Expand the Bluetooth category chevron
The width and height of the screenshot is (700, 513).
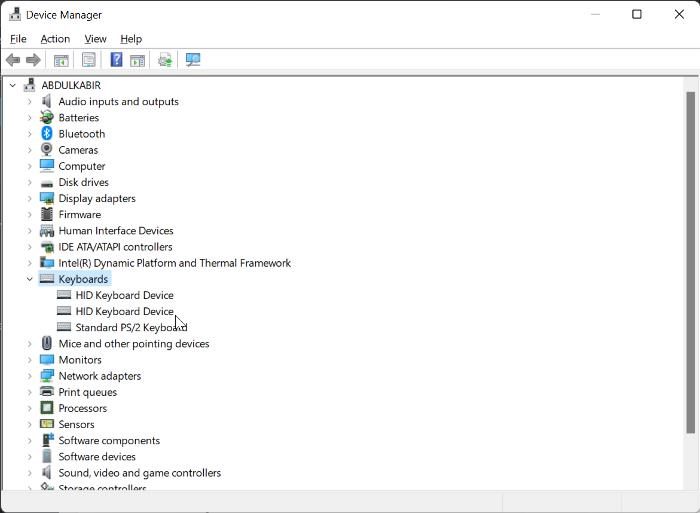(x=29, y=134)
